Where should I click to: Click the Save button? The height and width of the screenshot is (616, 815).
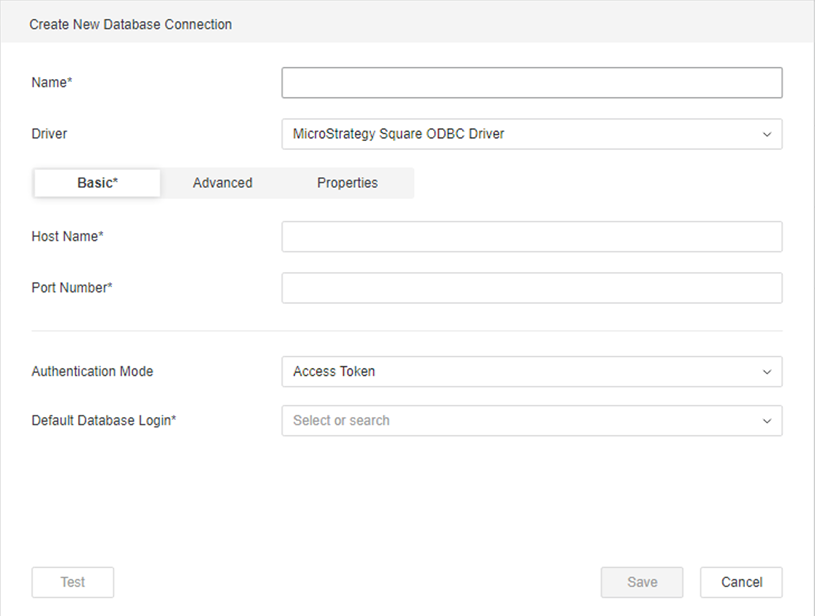641,582
